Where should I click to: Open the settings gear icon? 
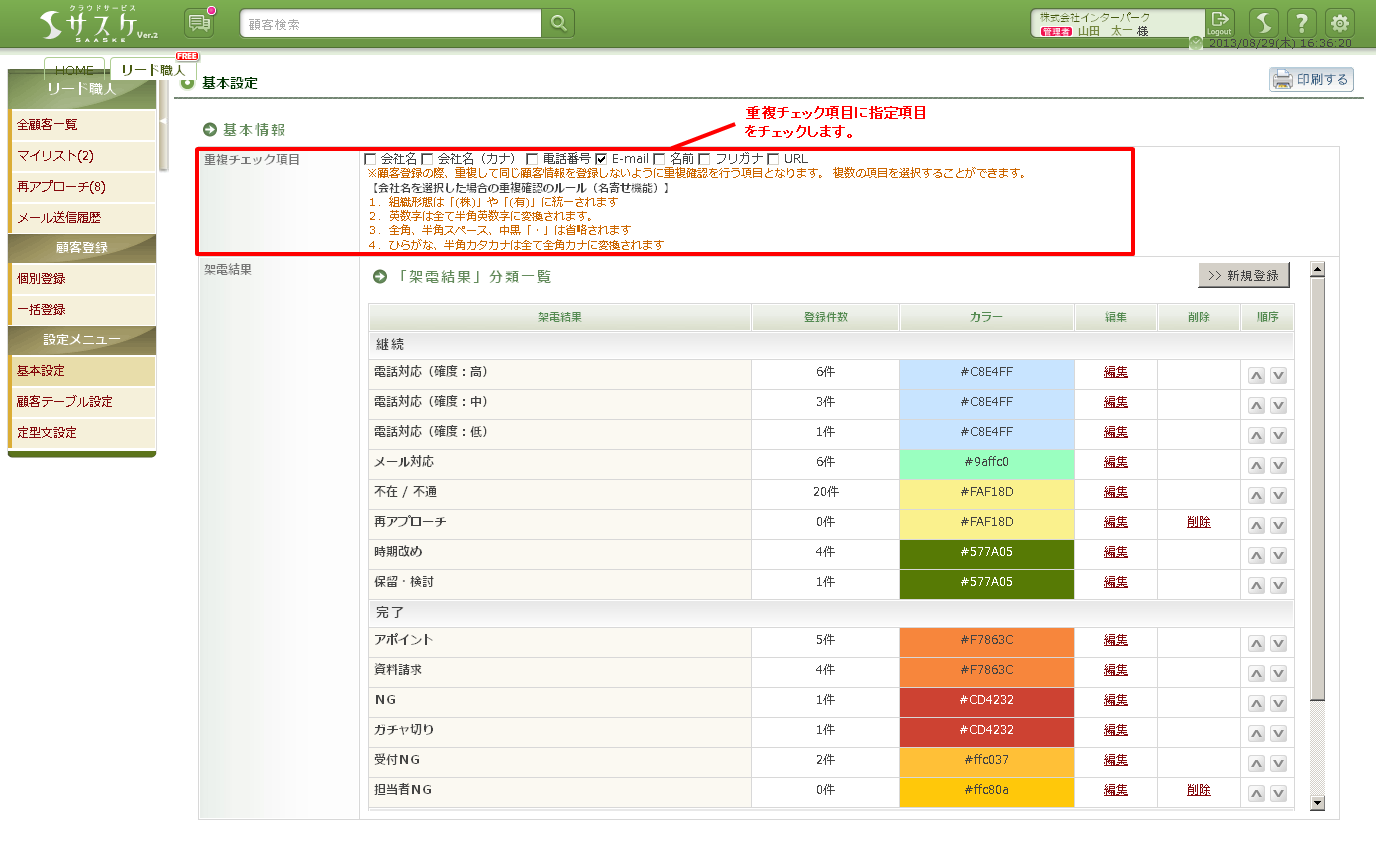pyautogui.click(x=1339, y=23)
